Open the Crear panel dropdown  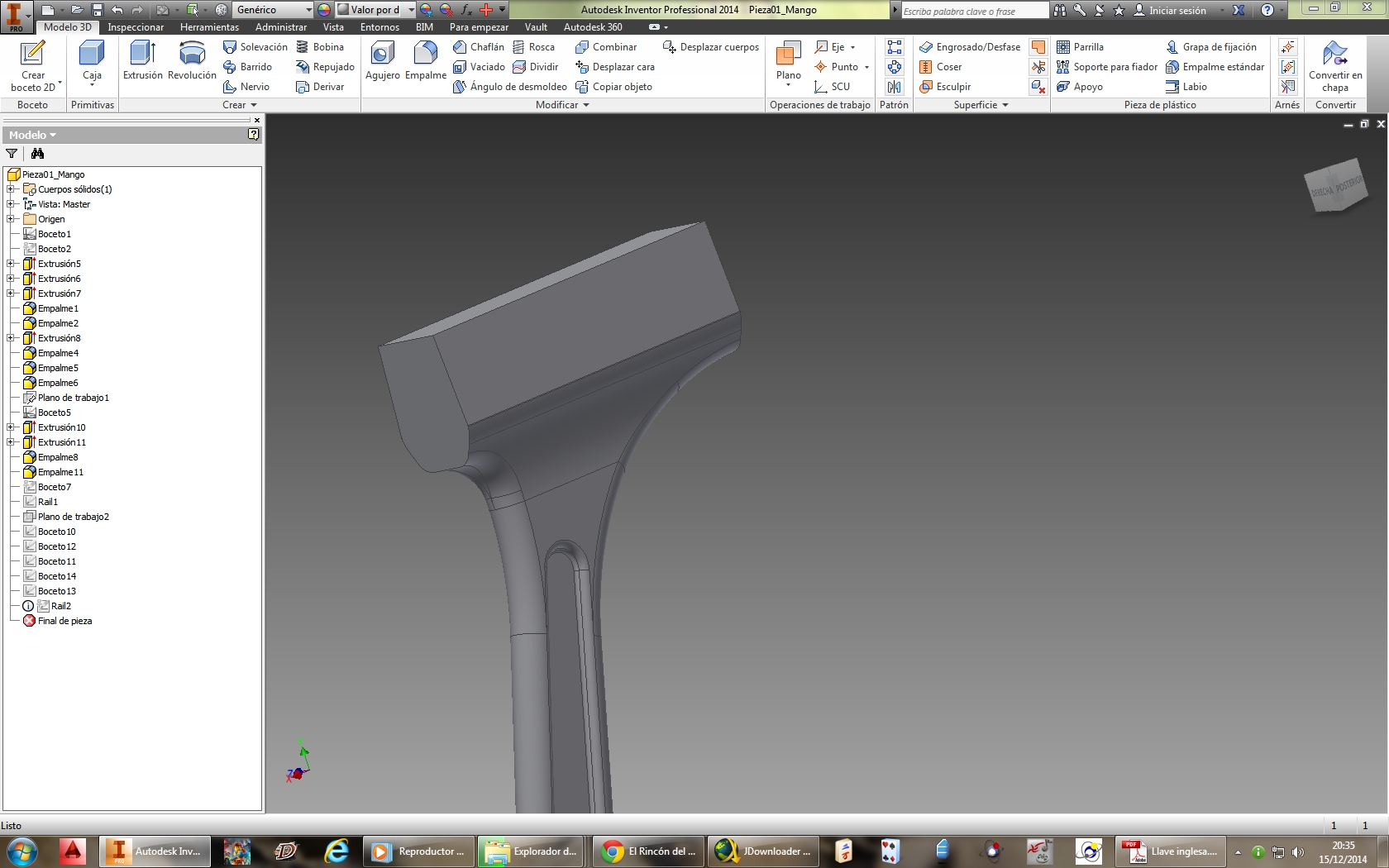(240, 105)
